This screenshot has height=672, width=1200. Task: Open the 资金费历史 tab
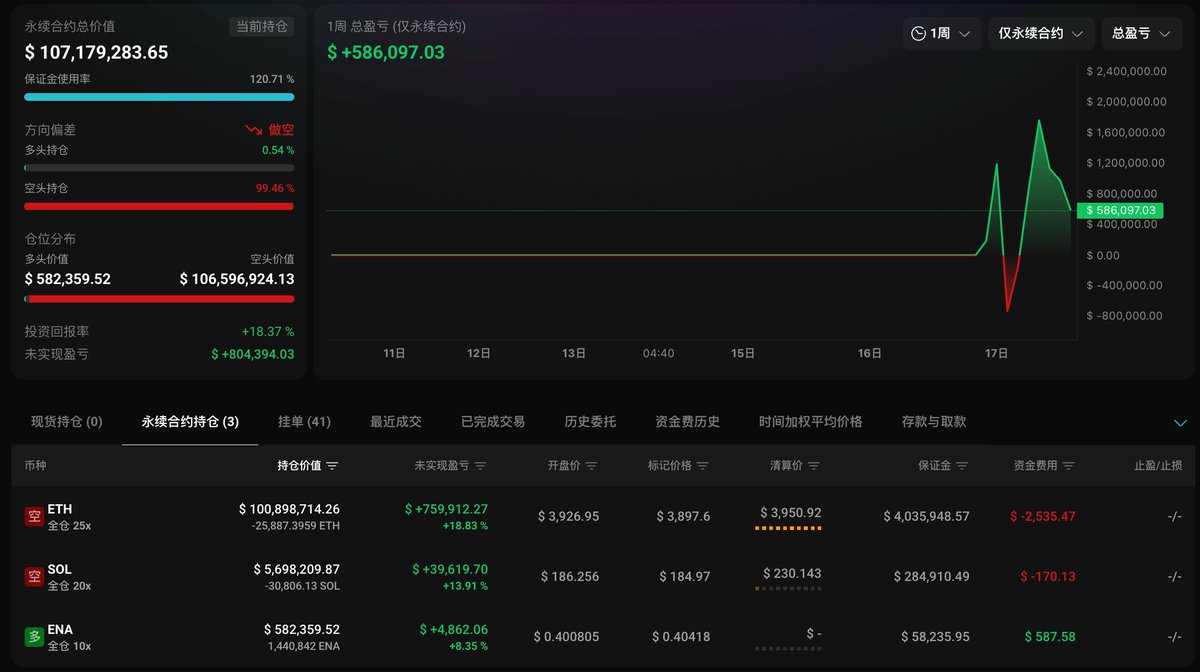(688, 422)
